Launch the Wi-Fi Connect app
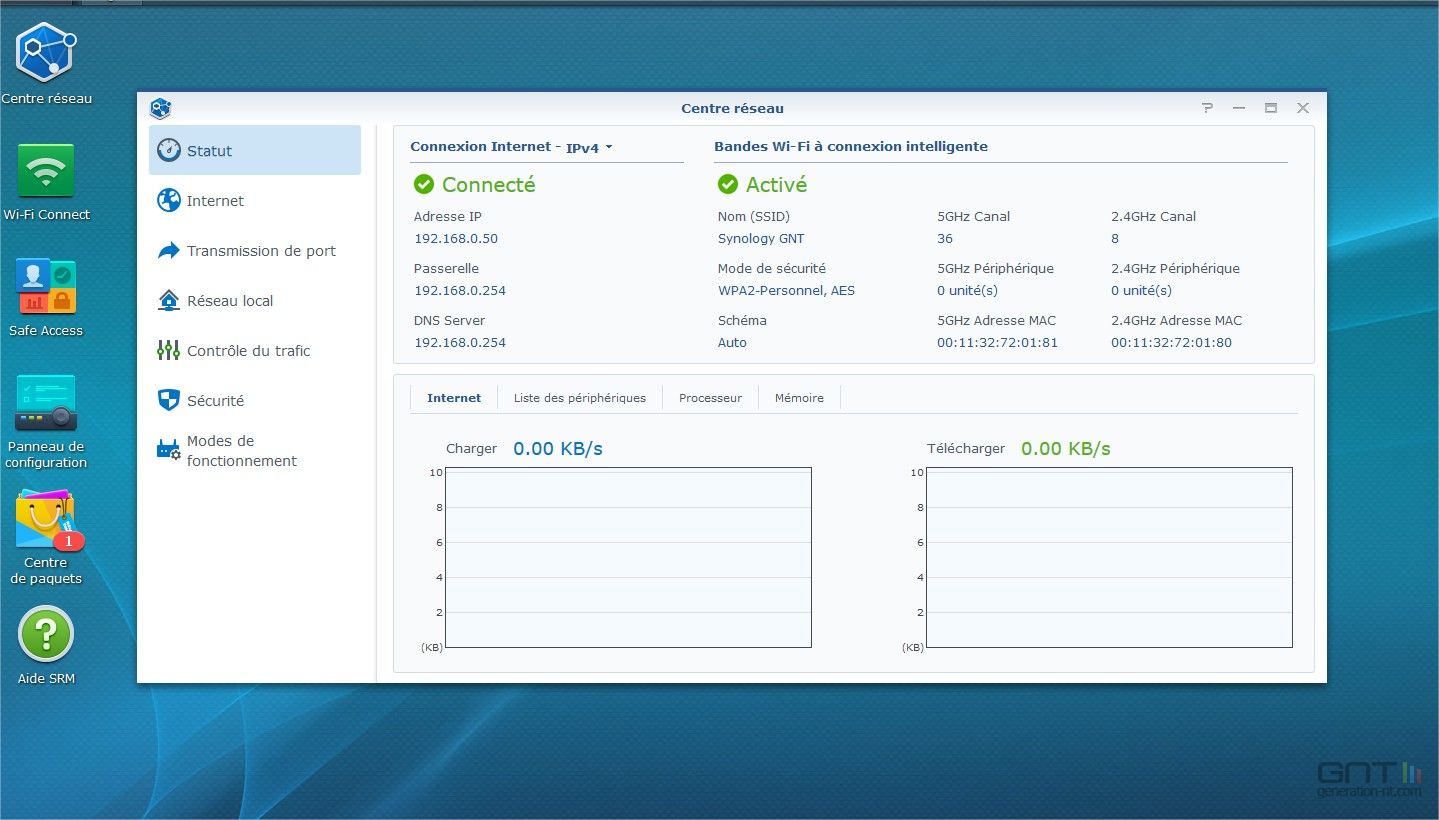This screenshot has width=1439, height=820. coord(46,171)
